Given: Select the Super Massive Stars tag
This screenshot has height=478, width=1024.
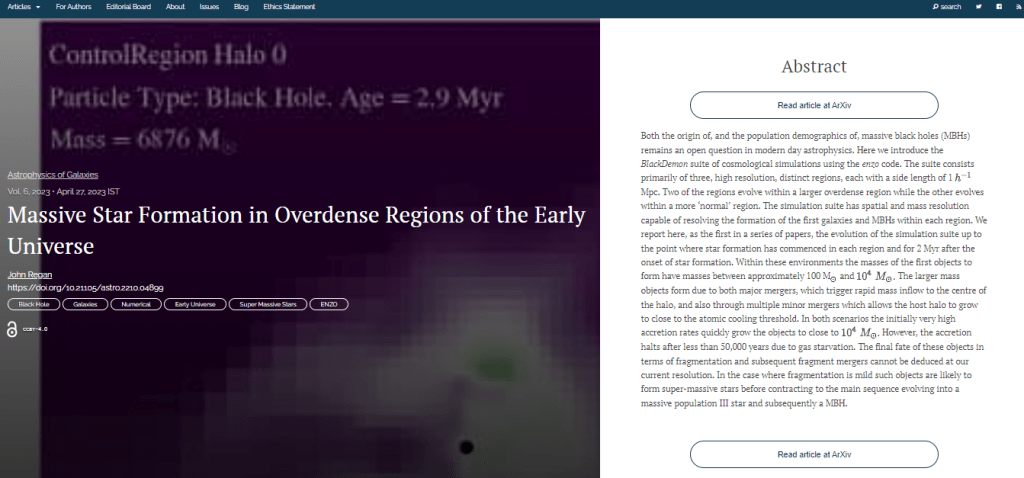Looking at the screenshot, I should 267,304.
